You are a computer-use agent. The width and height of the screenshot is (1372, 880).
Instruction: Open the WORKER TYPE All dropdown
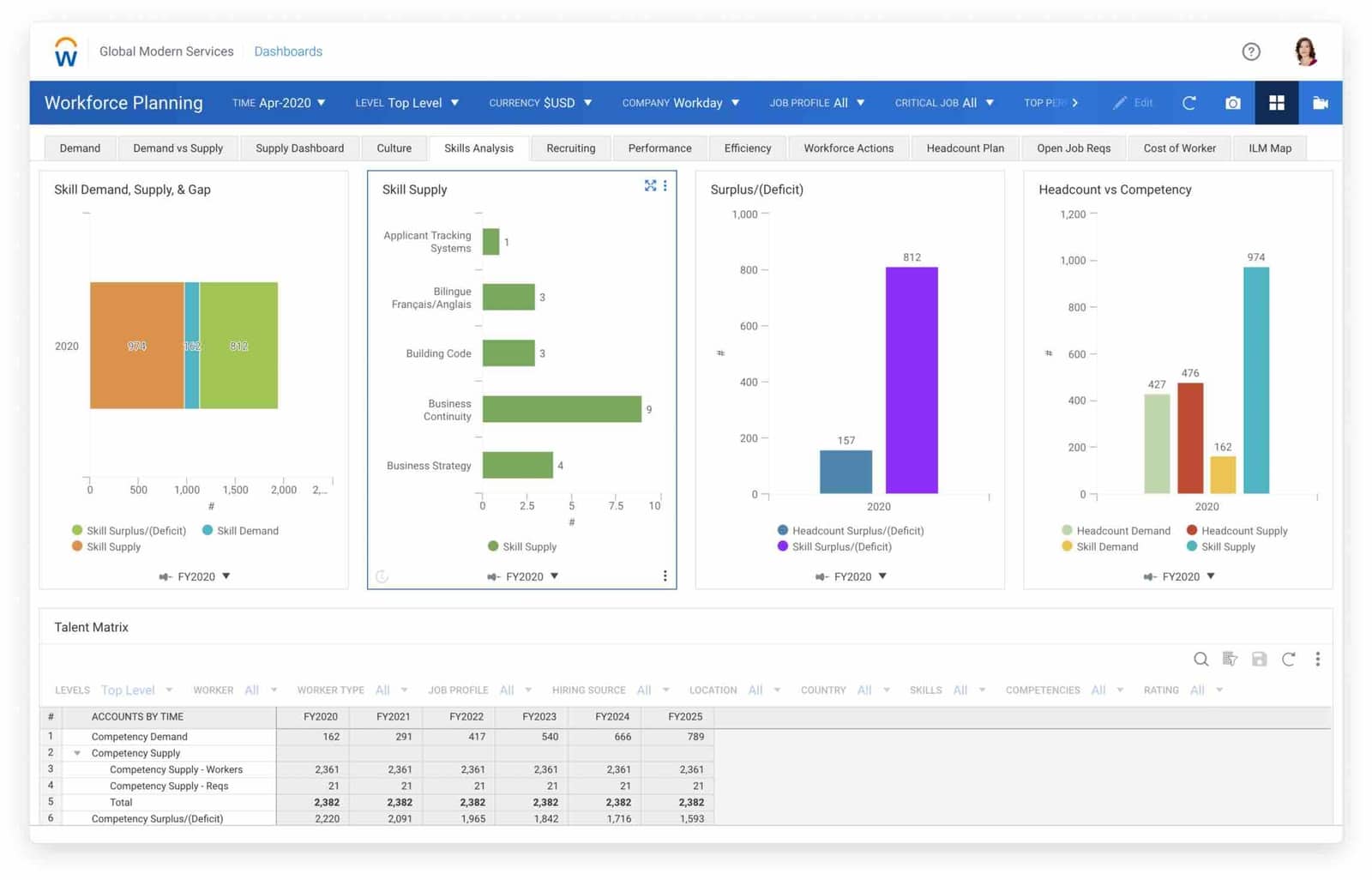tap(391, 690)
